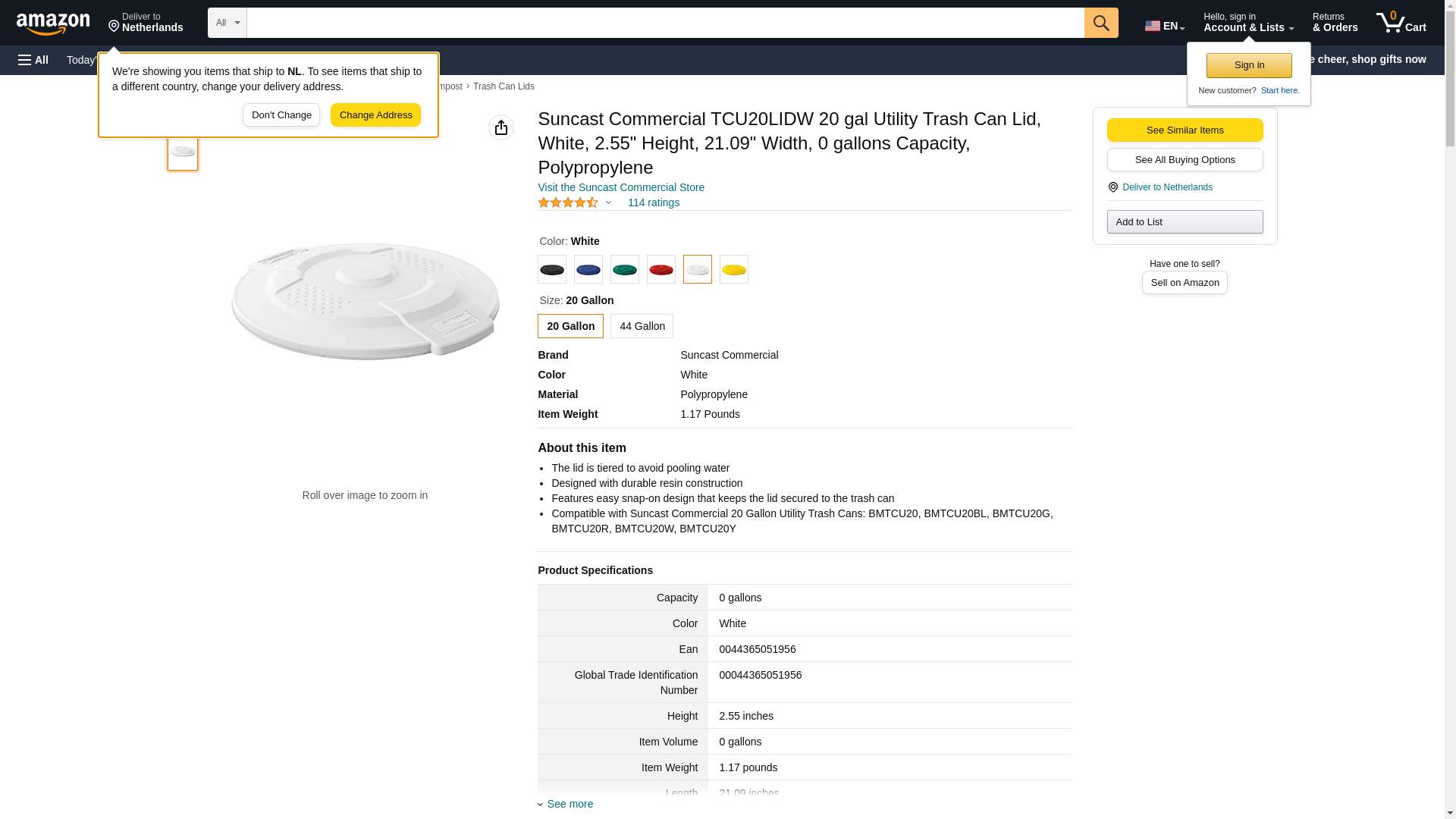The height and width of the screenshot is (819, 1456).
Task: Click the Deliver to Netherlands location link
Action: tap(146, 23)
